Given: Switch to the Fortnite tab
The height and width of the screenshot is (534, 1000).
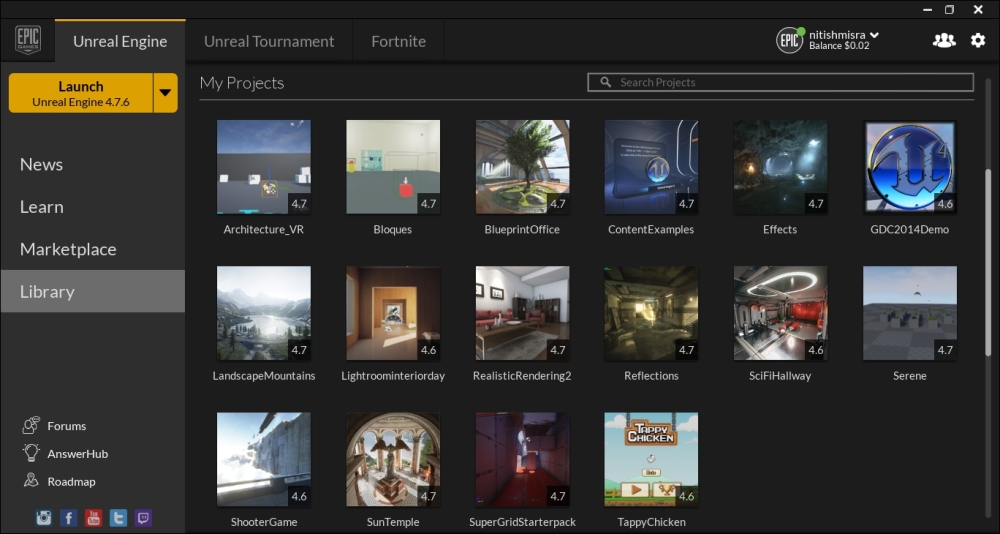Looking at the screenshot, I should tap(399, 41).
